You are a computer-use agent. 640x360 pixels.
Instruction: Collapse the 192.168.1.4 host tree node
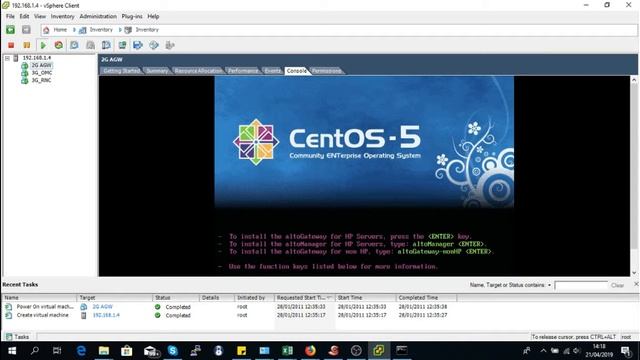click(x=7, y=58)
